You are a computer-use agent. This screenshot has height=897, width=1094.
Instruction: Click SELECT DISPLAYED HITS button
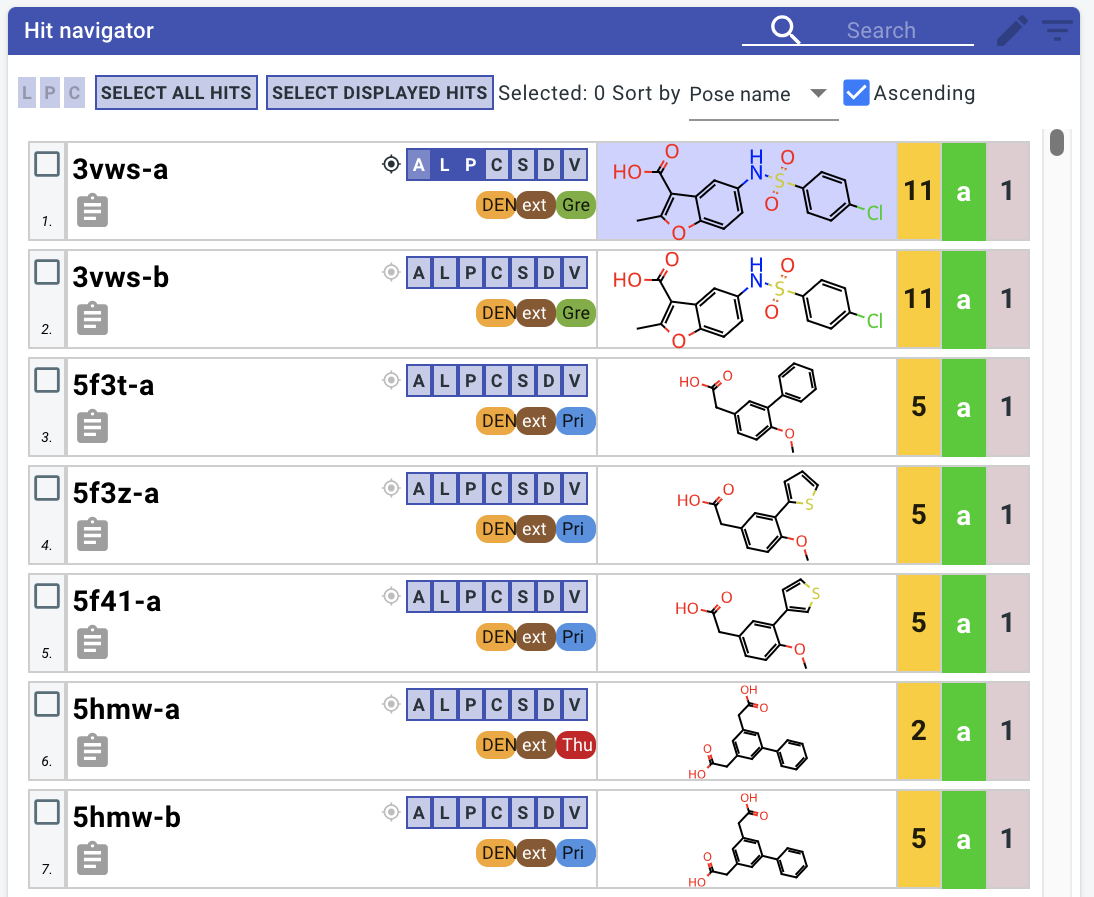click(380, 93)
